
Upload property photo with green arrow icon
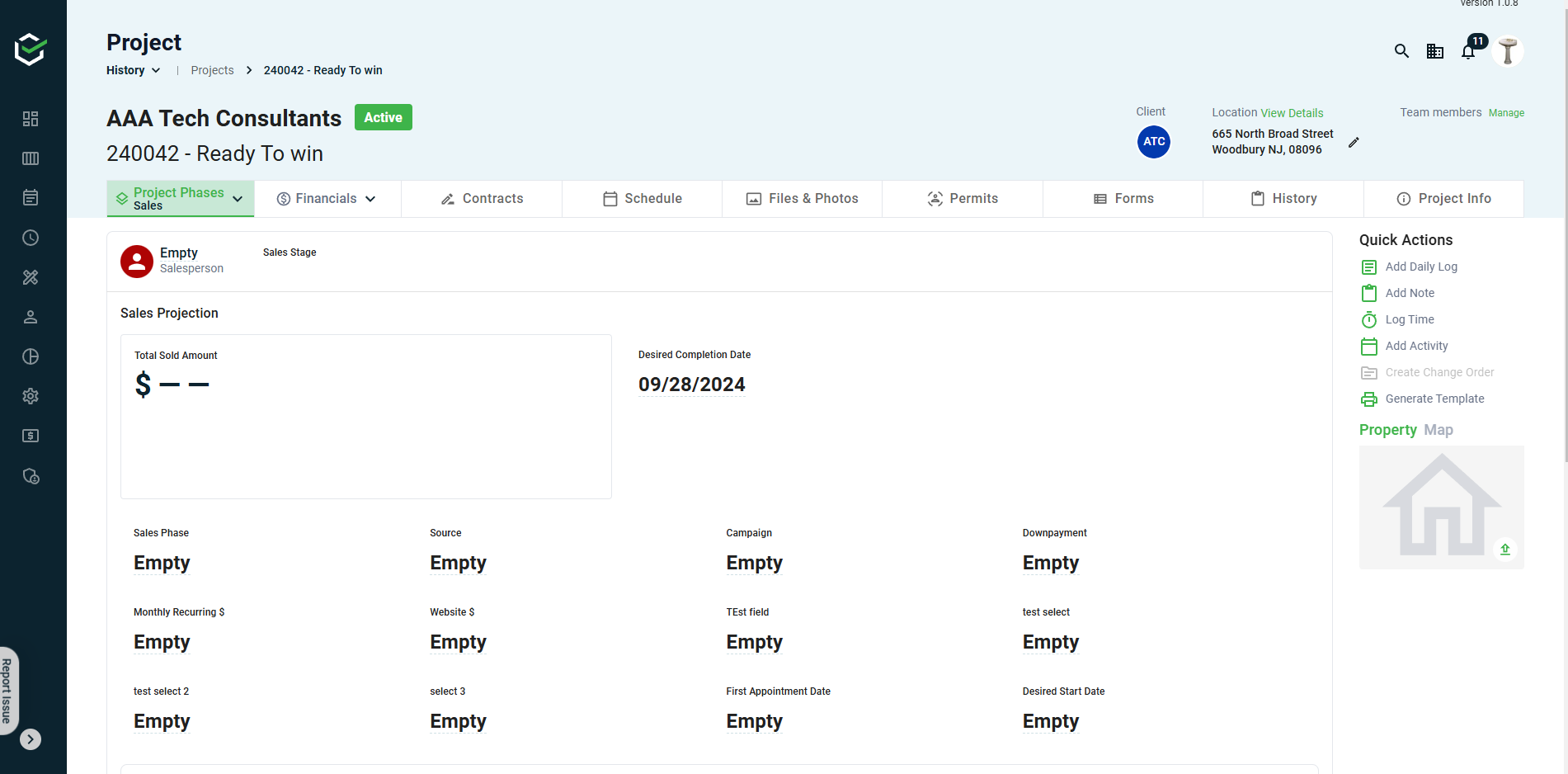(x=1505, y=550)
